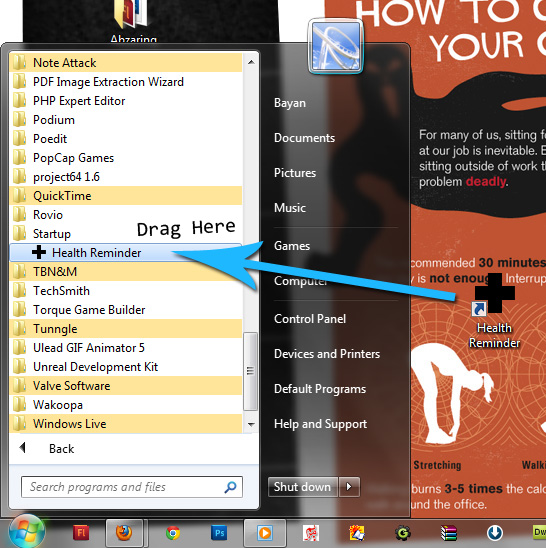The height and width of the screenshot is (548, 546).
Task: Open Control Panel from the Start menu
Action: pyautogui.click(x=310, y=319)
